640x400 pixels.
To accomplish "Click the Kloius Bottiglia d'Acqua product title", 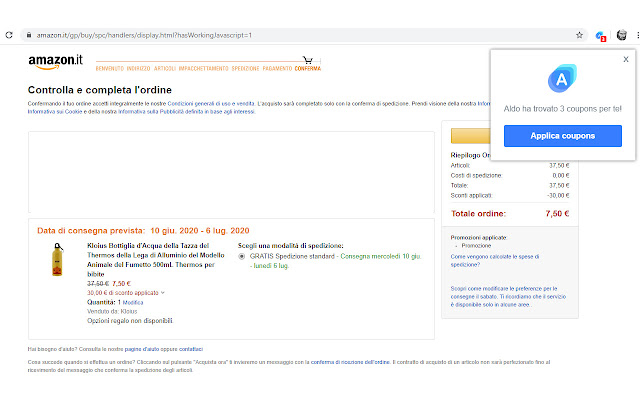I will 156,260.
